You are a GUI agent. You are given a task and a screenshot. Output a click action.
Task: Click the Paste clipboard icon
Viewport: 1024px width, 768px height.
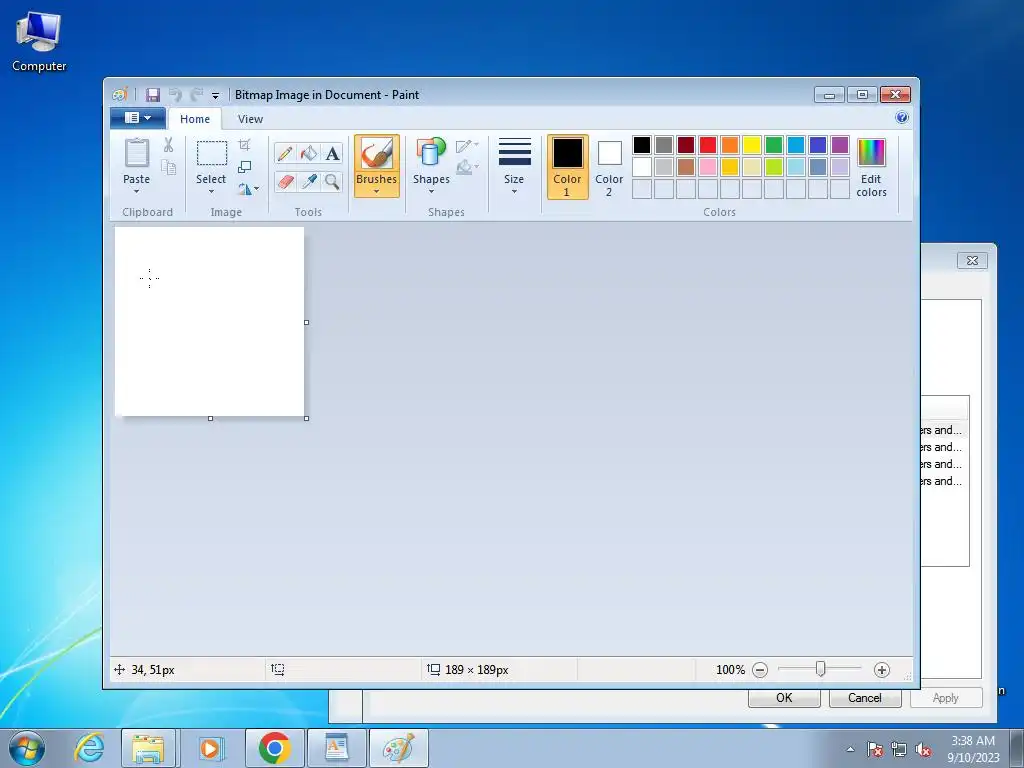pyautogui.click(x=136, y=153)
